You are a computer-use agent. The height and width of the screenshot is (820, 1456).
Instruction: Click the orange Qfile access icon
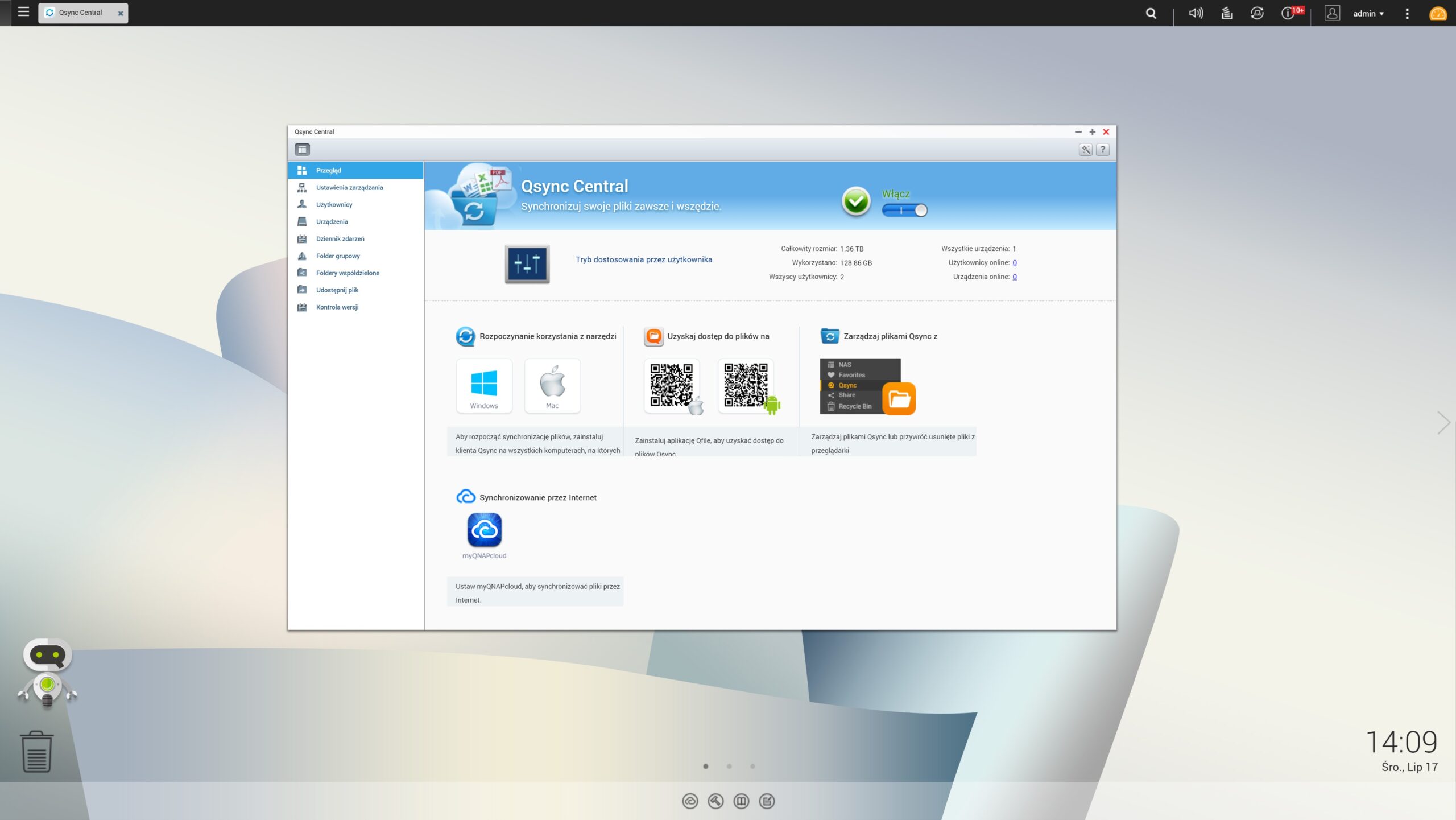coord(653,336)
